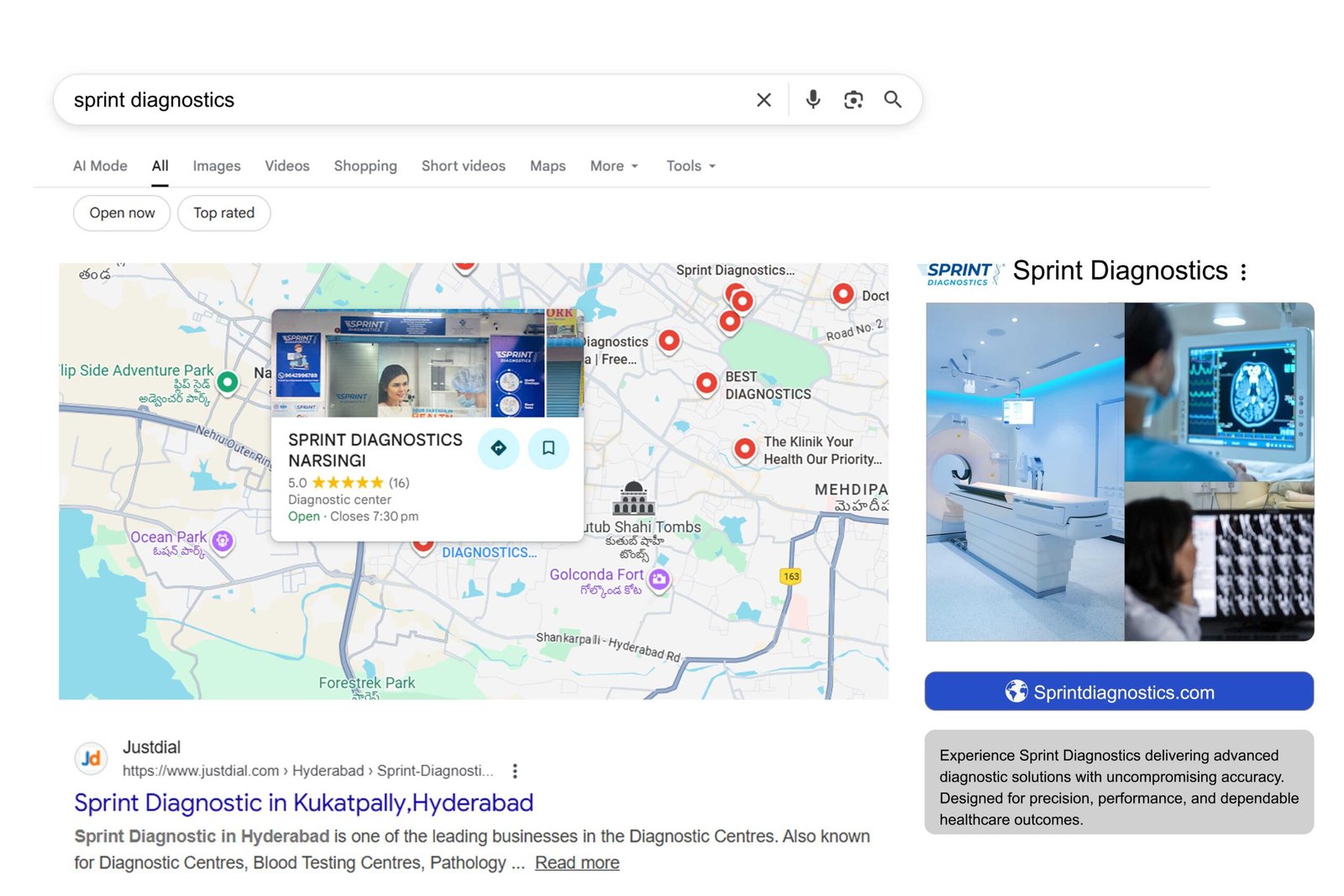
Task: Visit the Sprintdiagnostics.com website button
Action: click(x=1119, y=692)
